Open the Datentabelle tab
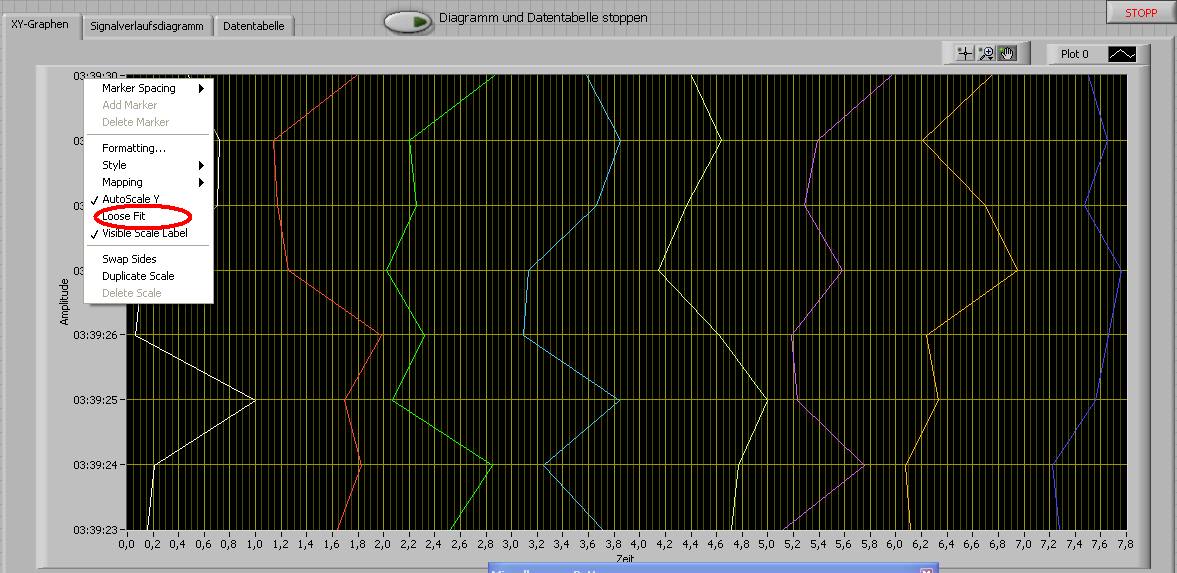 (x=254, y=26)
